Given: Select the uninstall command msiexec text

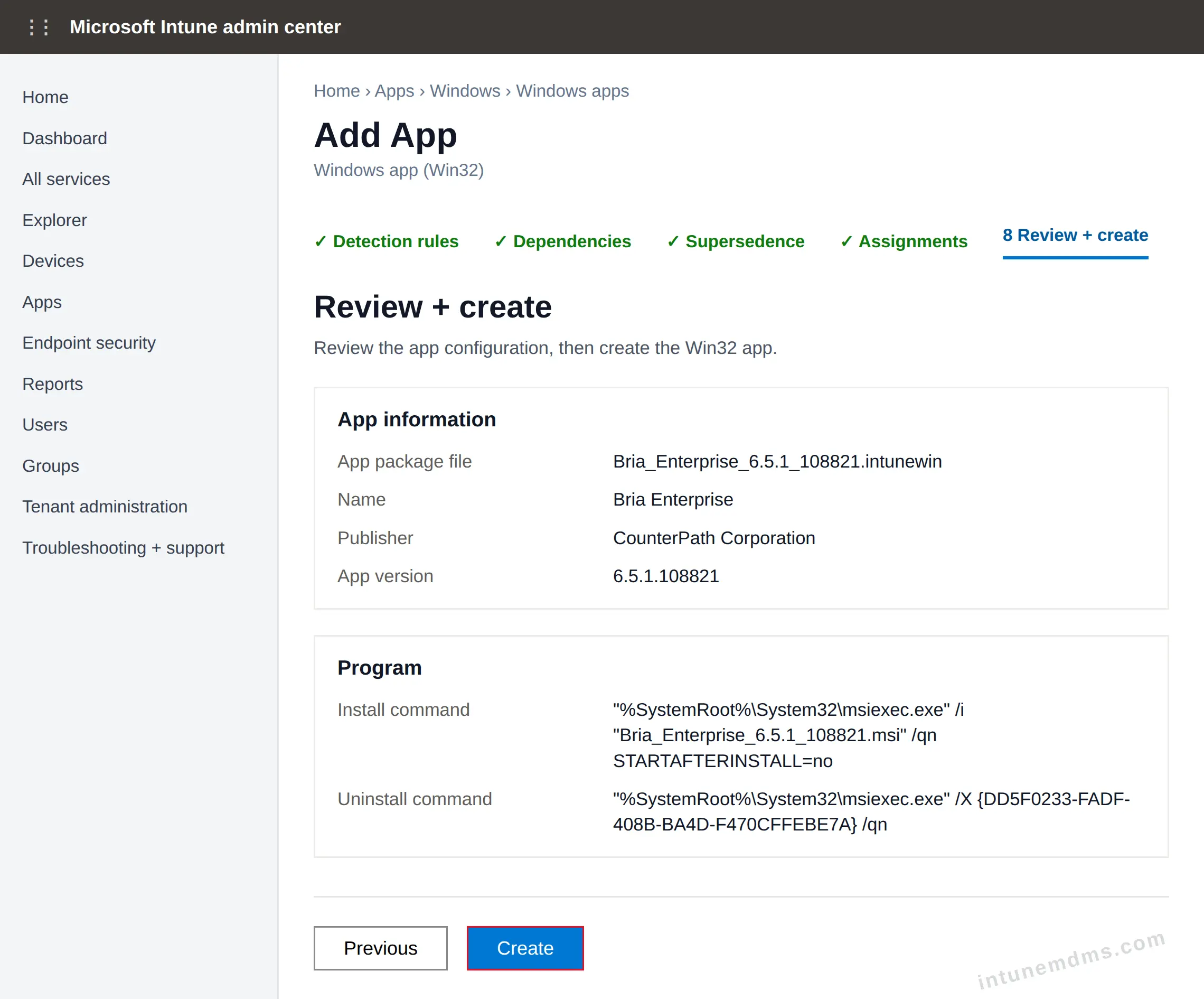Looking at the screenshot, I should [871, 811].
